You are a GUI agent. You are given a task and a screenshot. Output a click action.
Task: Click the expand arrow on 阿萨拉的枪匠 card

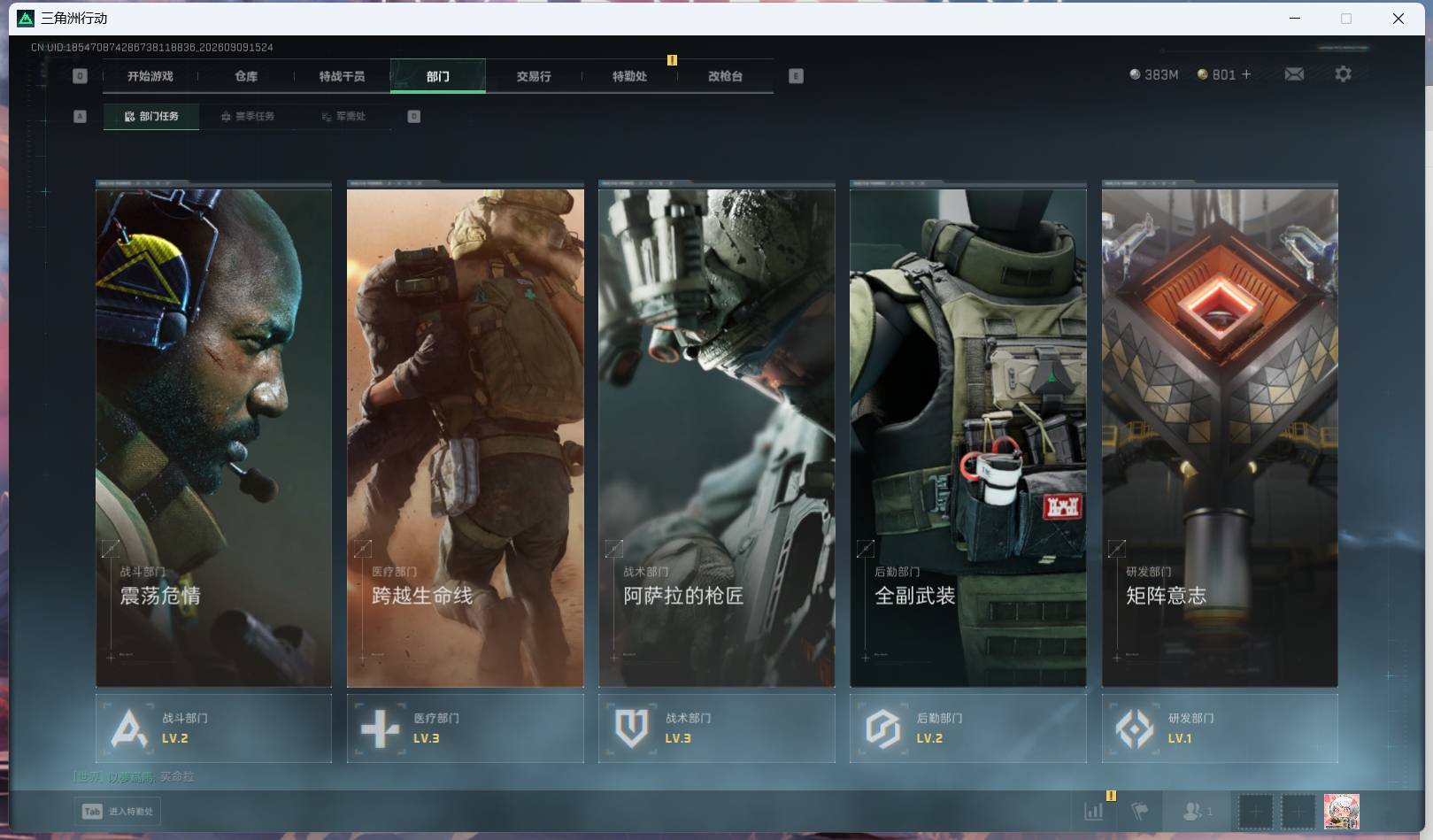(x=614, y=549)
